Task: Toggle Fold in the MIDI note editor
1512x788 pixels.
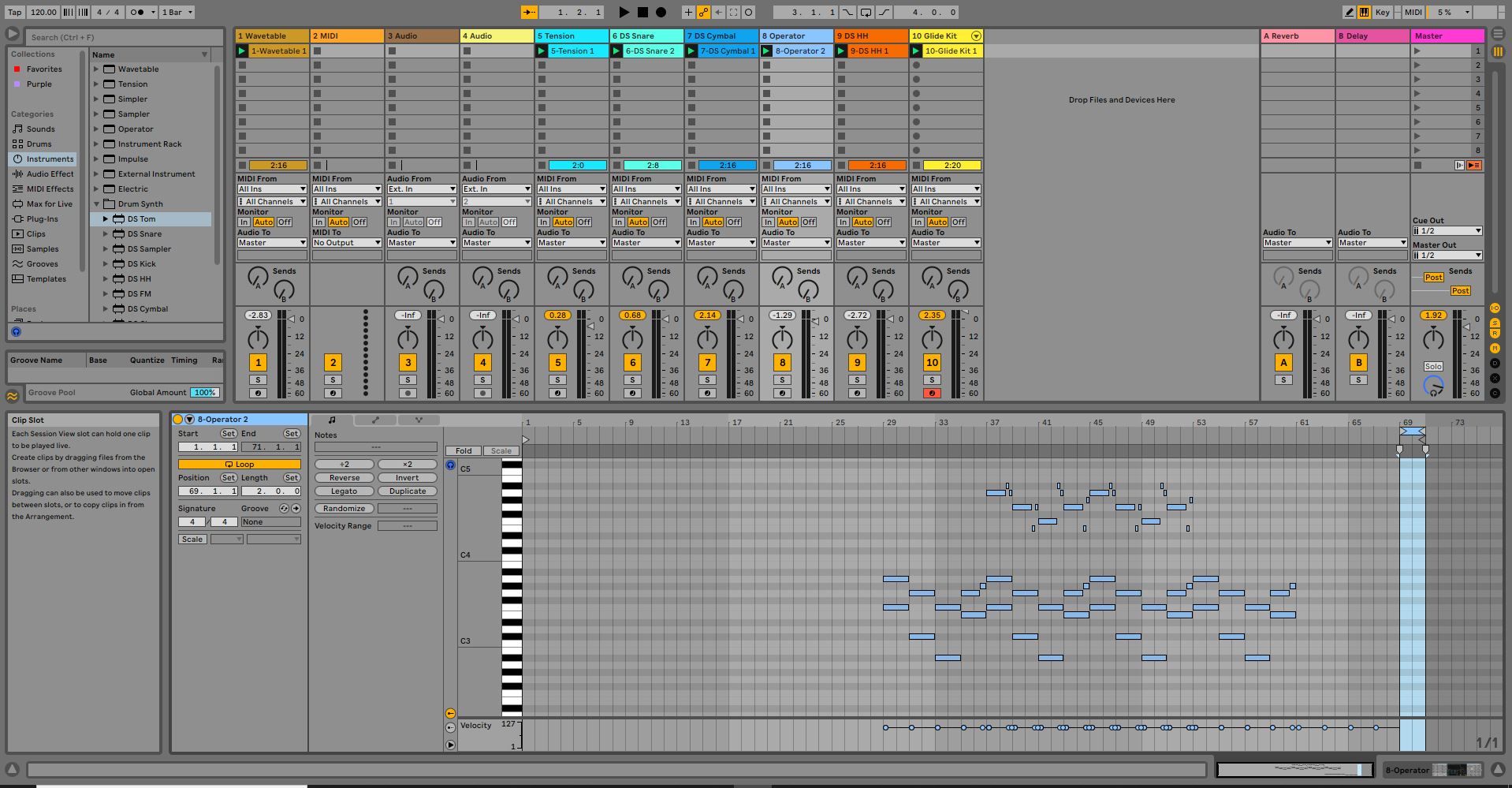Action: click(464, 451)
